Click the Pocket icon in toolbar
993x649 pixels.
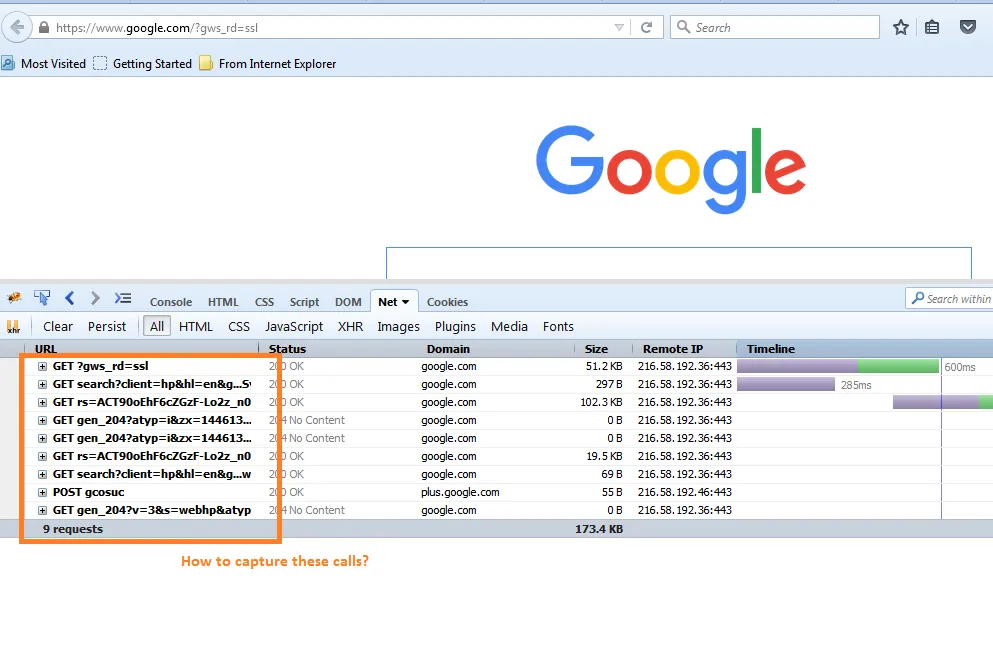(x=968, y=27)
